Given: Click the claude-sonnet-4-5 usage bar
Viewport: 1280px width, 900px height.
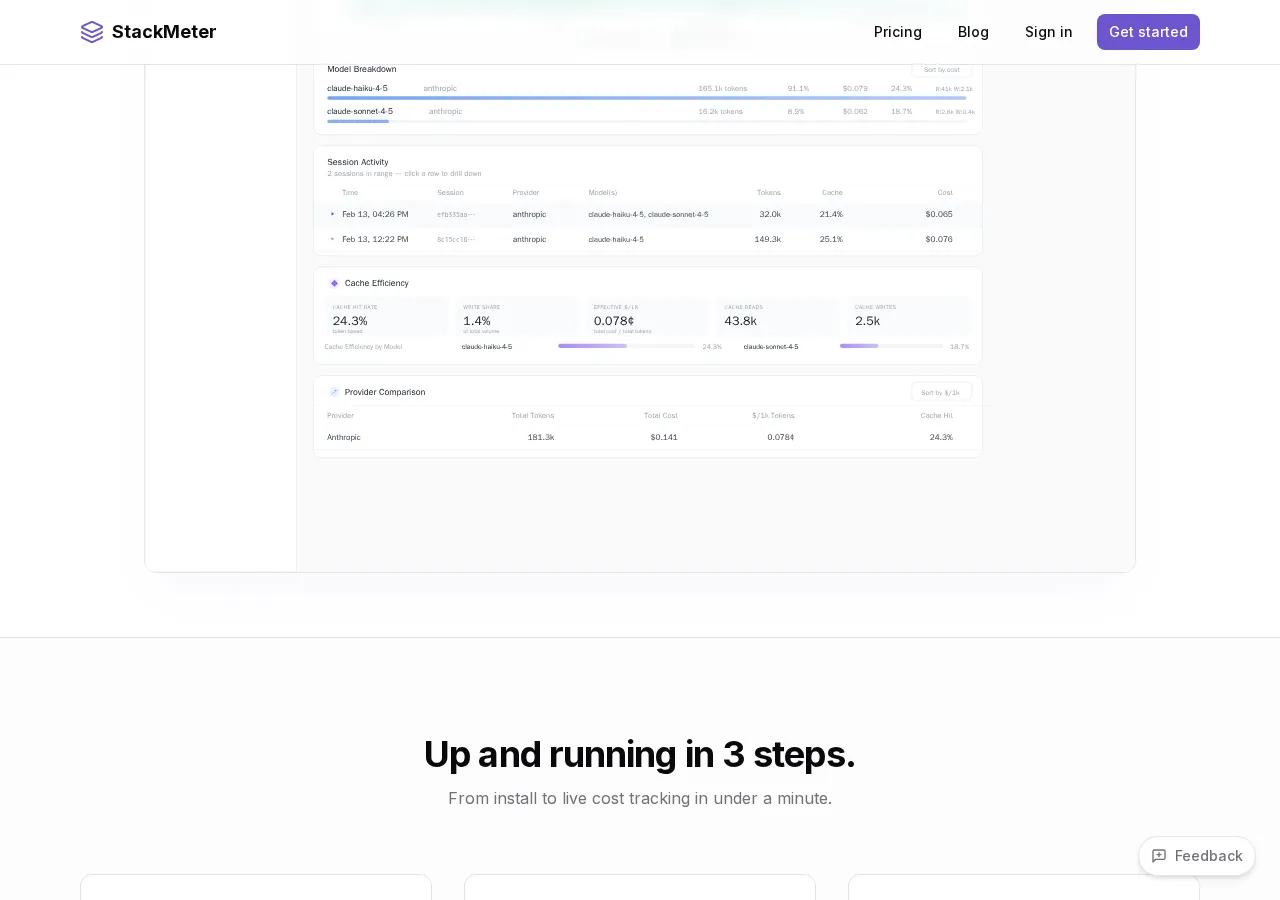Looking at the screenshot, I should 358,121.
